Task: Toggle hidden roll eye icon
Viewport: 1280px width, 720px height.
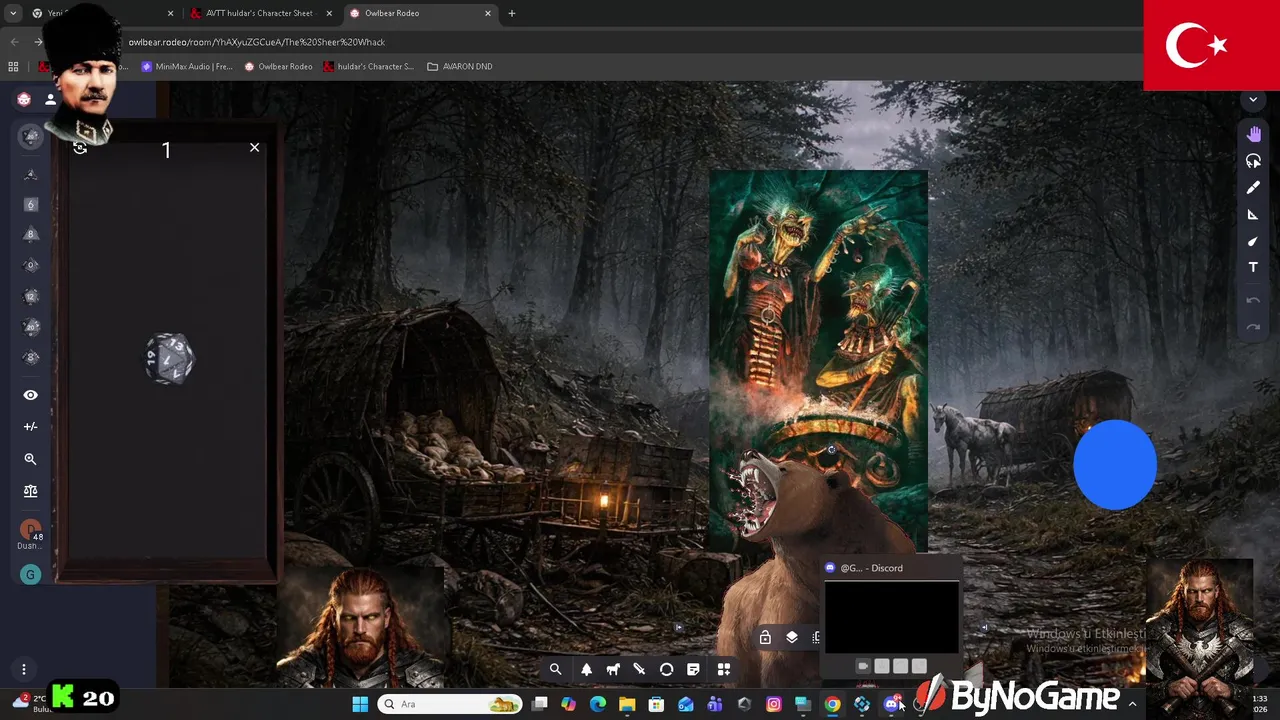Action: click(30, 395)
